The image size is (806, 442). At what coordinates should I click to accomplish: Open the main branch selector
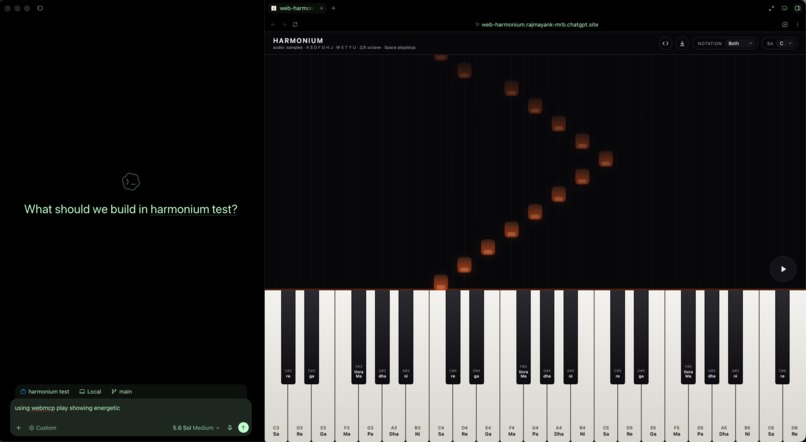(x=122, y=392)
